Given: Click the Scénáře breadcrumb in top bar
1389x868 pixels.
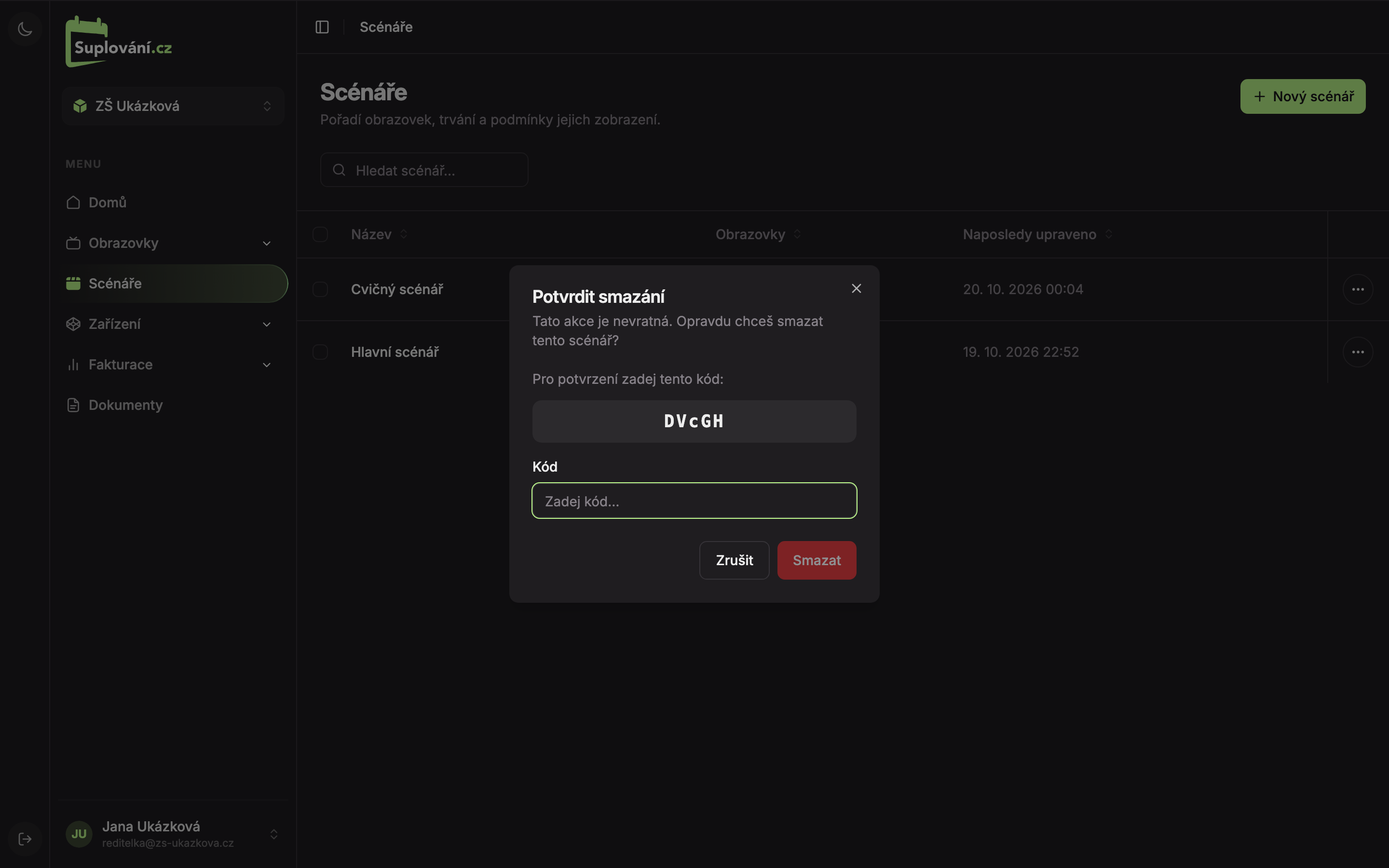Looking at the screenshot, I should (386, 27).
